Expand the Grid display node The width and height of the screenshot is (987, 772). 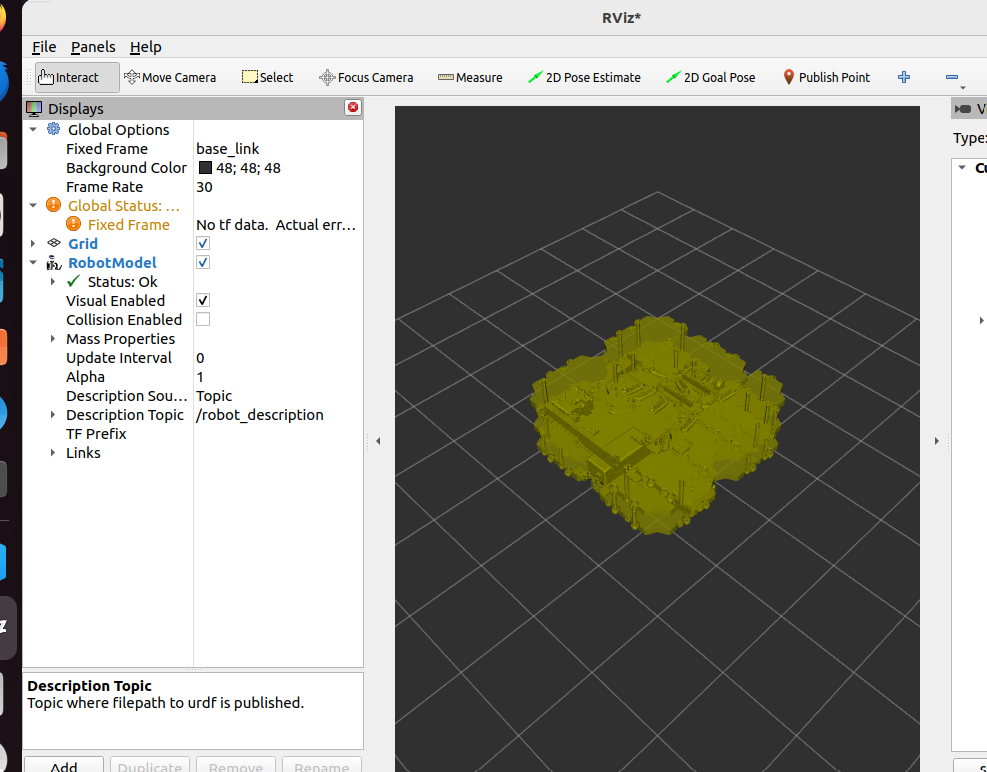coord(33,243)
